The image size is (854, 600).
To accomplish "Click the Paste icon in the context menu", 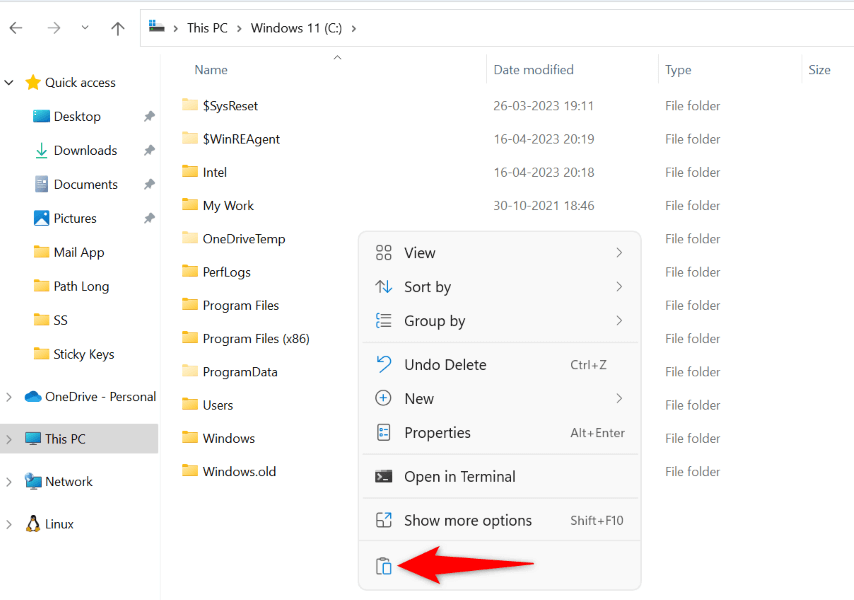I will click(x=384, y=565).
